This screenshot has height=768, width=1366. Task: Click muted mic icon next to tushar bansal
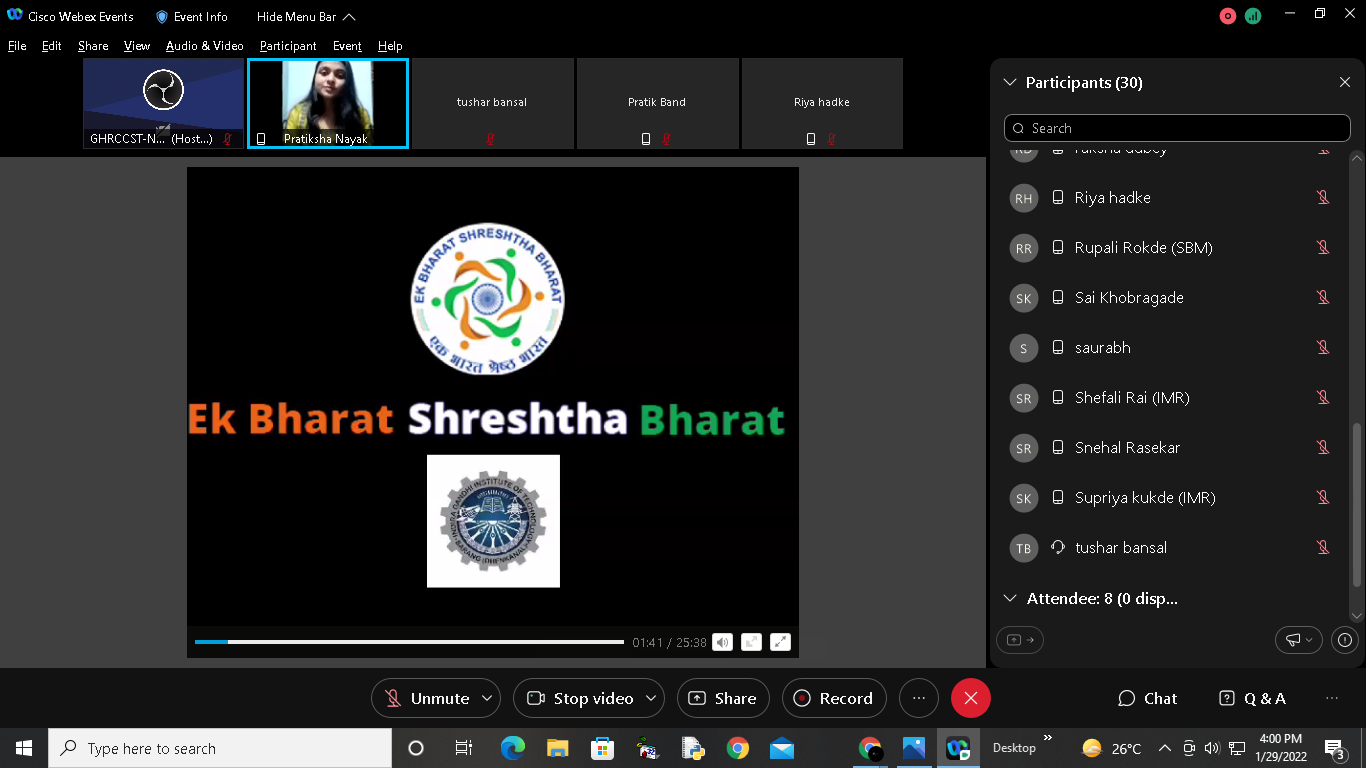[x=1323, y=548]
